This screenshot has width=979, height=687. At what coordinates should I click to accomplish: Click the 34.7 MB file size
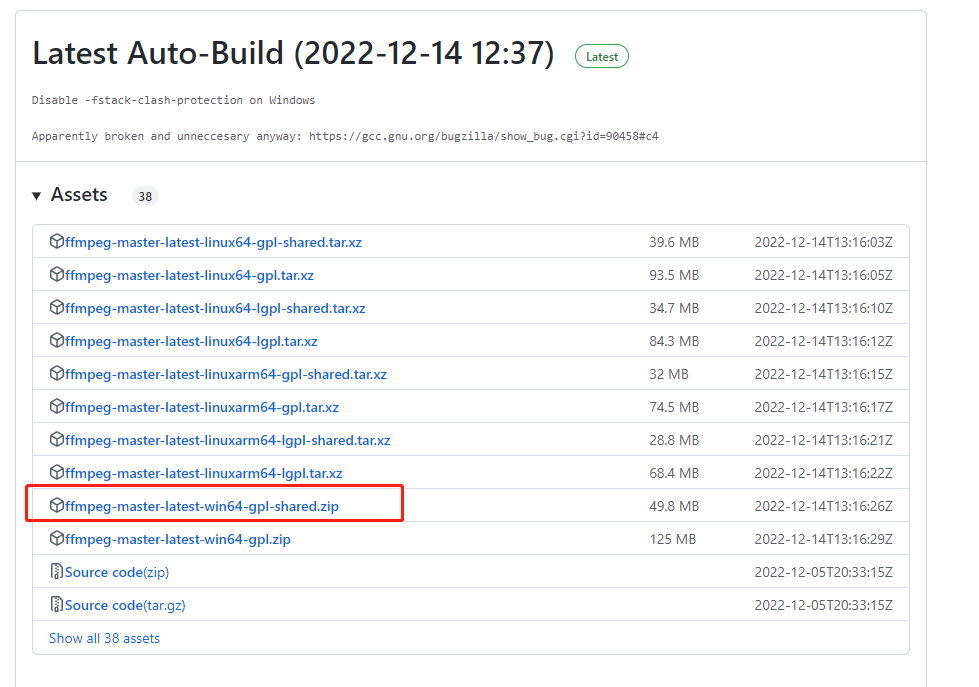(x=674, y=309)
